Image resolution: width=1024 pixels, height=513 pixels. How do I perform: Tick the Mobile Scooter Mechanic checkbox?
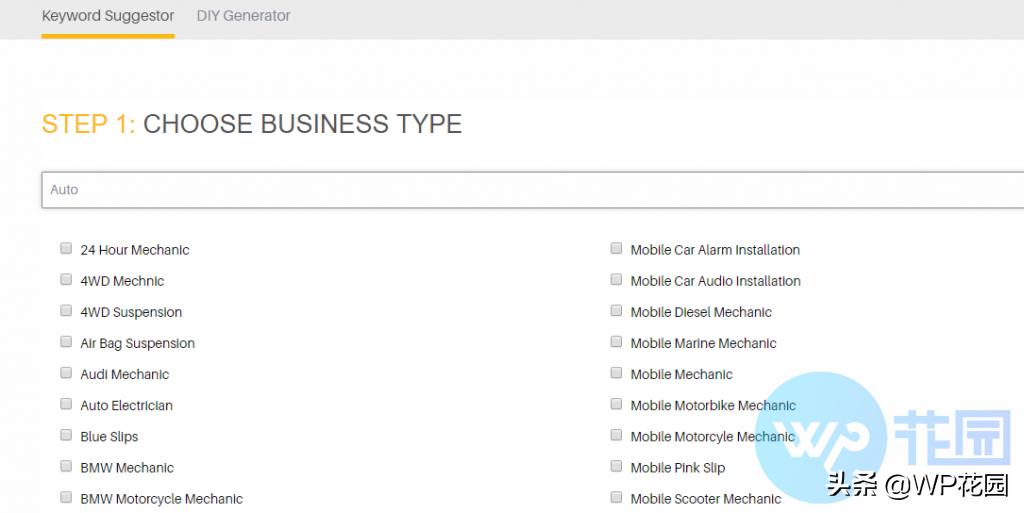tap(616, 497)
